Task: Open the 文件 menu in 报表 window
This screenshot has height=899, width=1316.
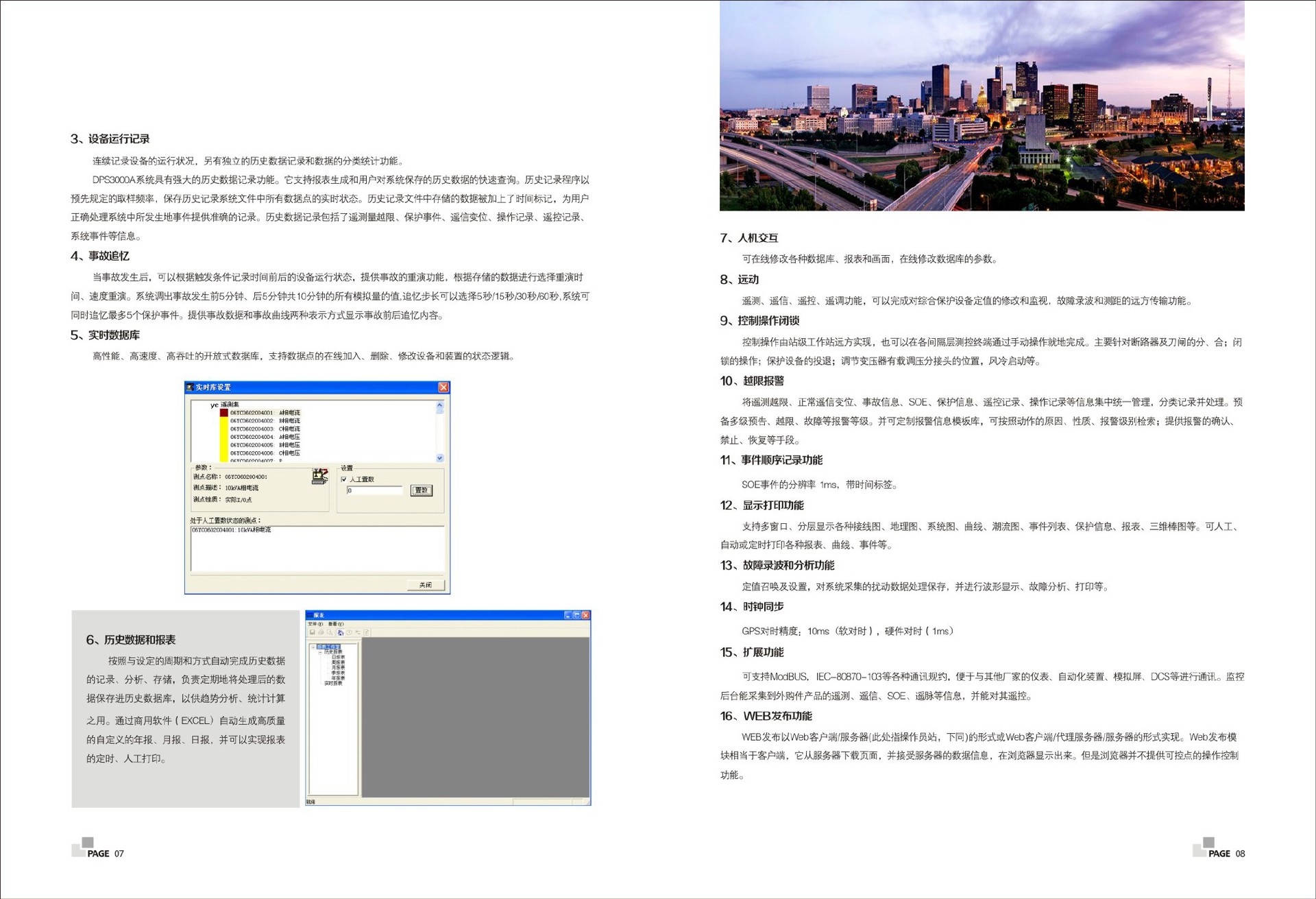Action: click(315, 624)
